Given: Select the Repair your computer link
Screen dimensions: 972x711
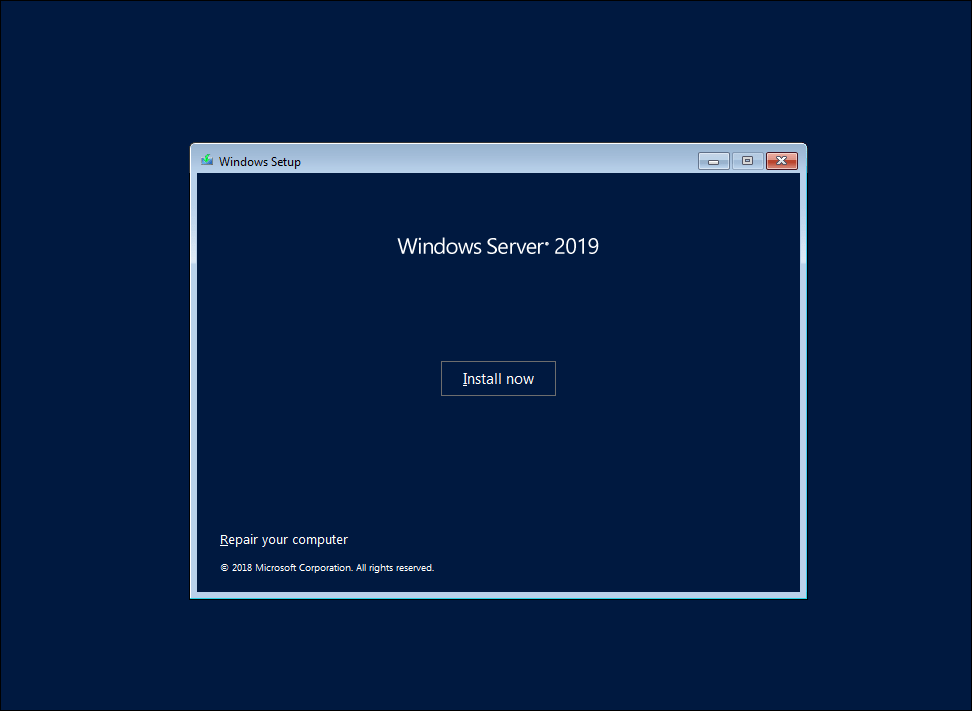Looking at the screenshot, I should [283, 539].
